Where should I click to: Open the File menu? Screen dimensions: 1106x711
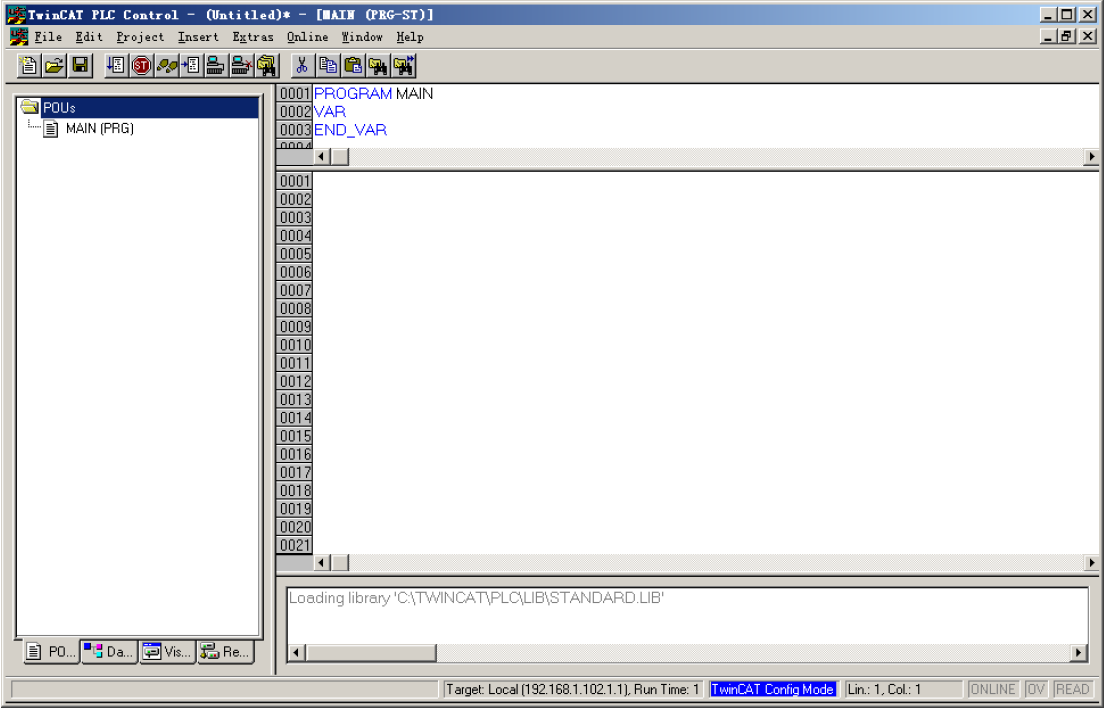coord(48,37)
